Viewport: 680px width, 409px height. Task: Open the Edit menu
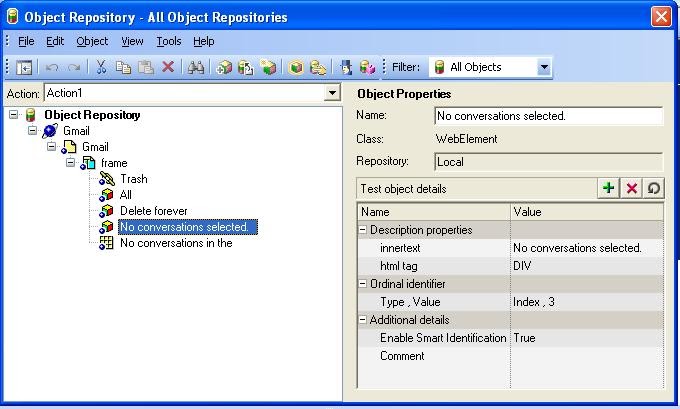coord(55,41)
